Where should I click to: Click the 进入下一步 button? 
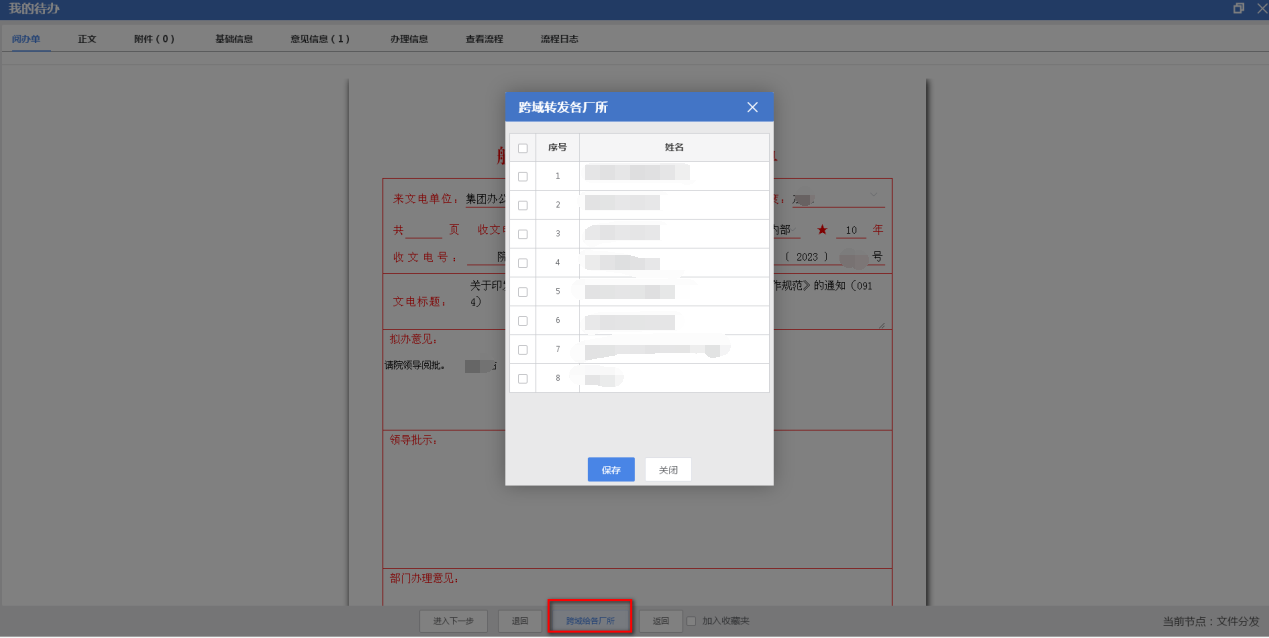pos(453,621)
